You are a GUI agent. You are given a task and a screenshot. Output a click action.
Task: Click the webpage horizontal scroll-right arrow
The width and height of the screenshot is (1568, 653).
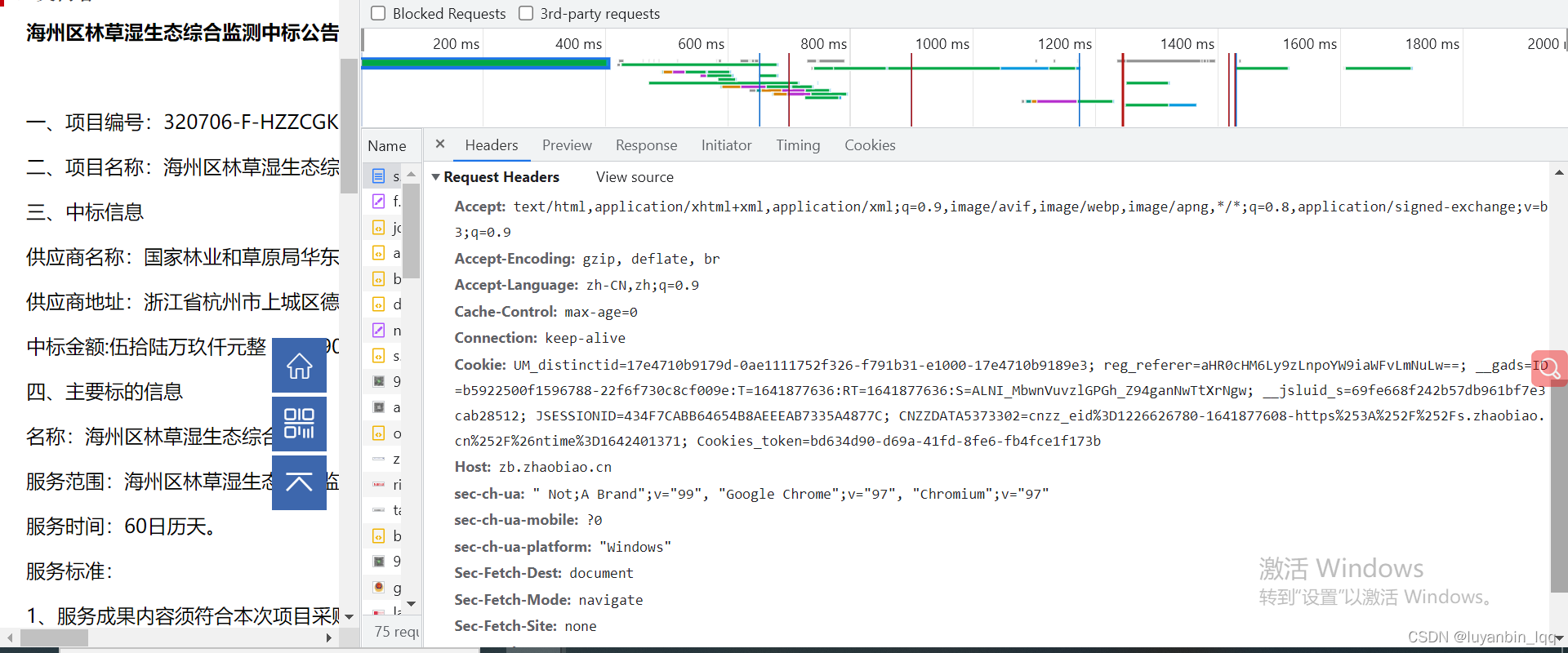pos(329,638)
